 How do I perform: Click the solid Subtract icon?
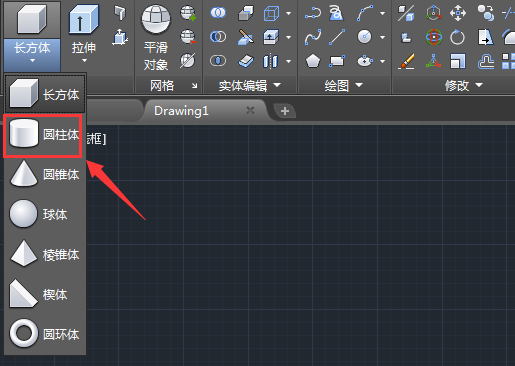tap(218, 37)
